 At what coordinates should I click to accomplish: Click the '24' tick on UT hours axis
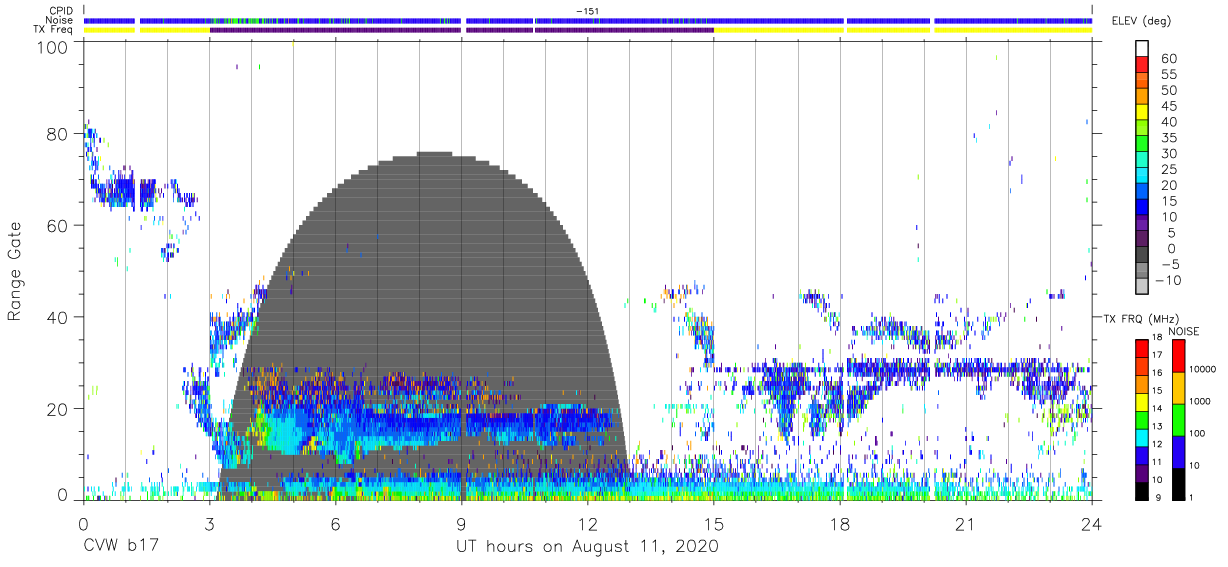[1091, 524]
